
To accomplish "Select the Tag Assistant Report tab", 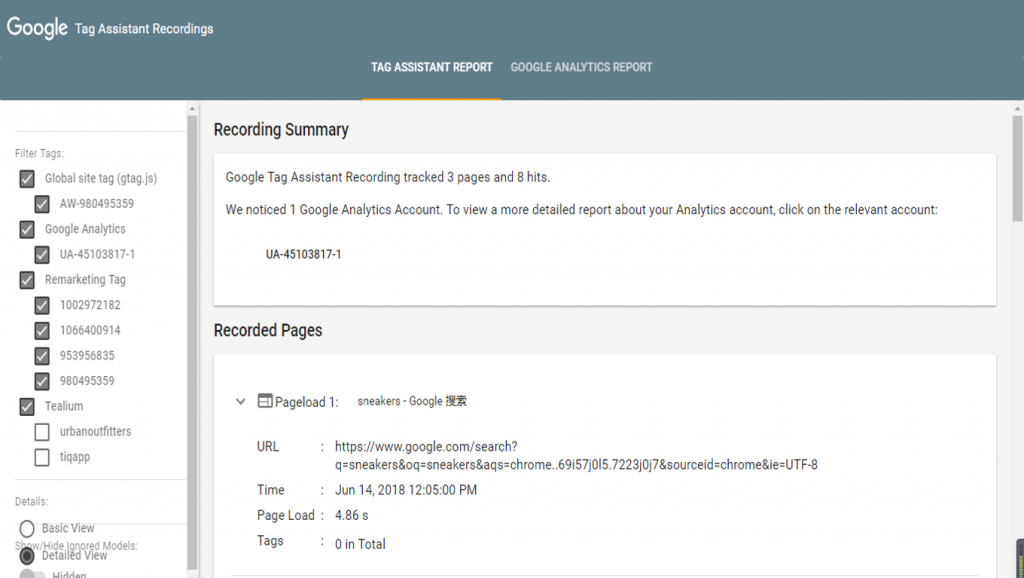I will [431, 67].
